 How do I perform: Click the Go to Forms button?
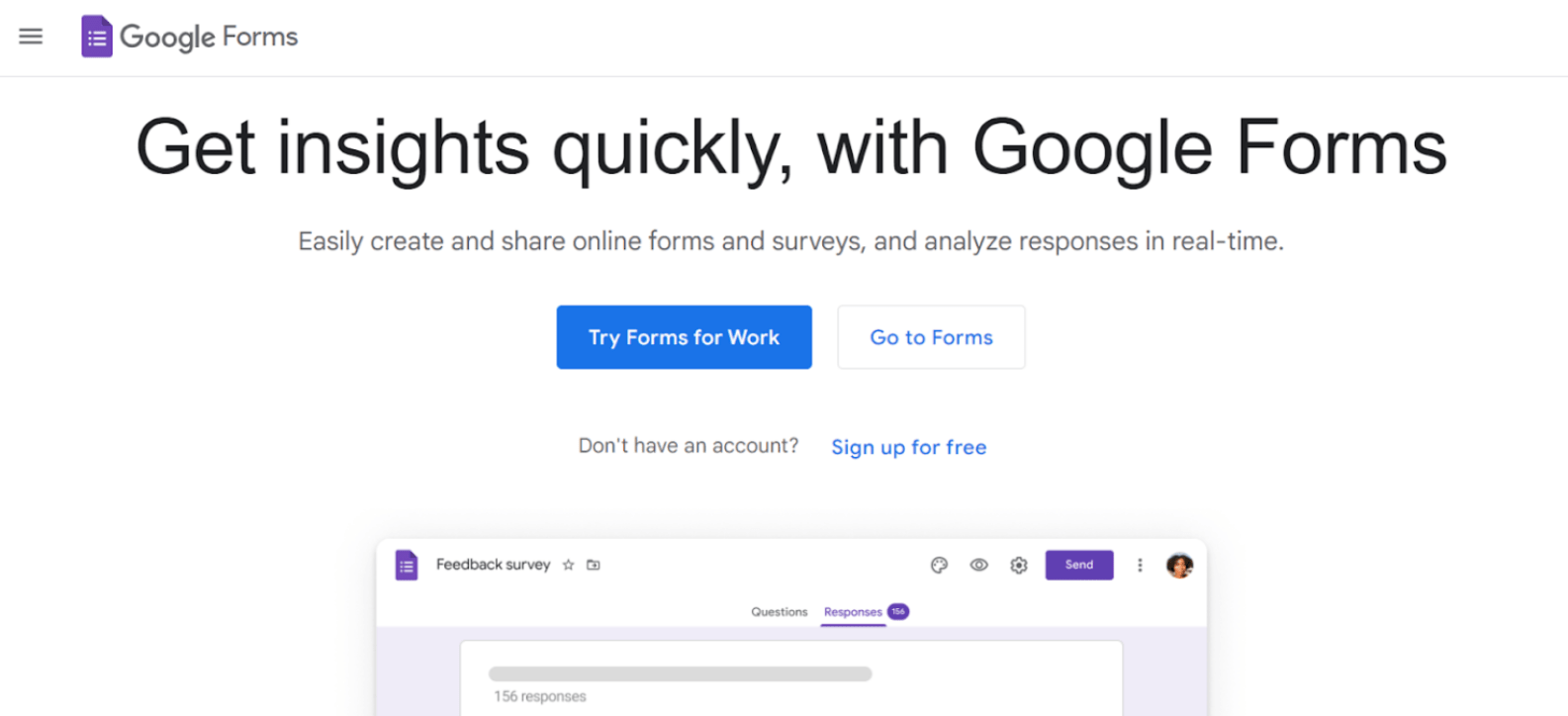pos(931,337)
